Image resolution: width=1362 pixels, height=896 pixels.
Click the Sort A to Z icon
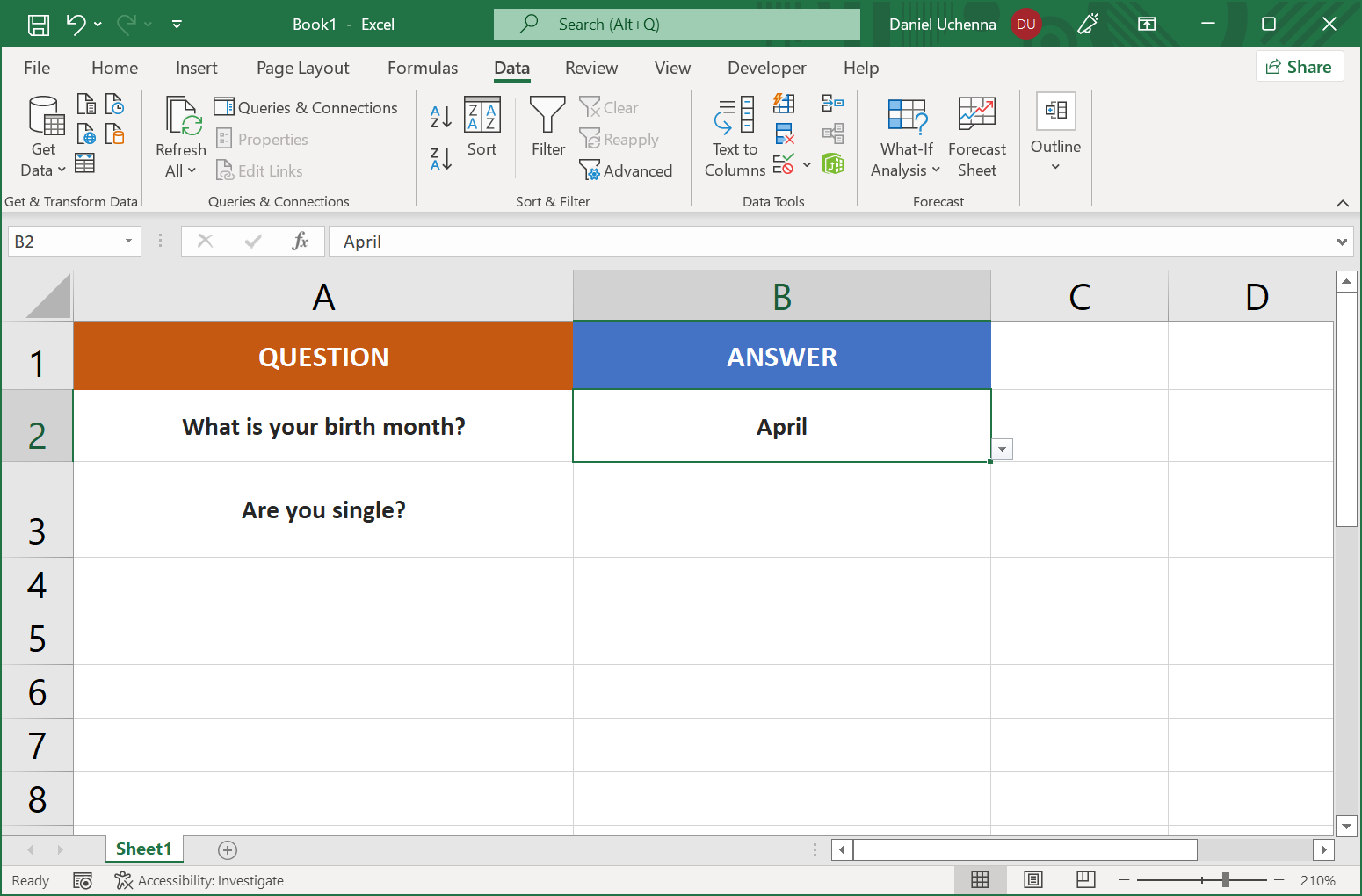coord(439,115)
